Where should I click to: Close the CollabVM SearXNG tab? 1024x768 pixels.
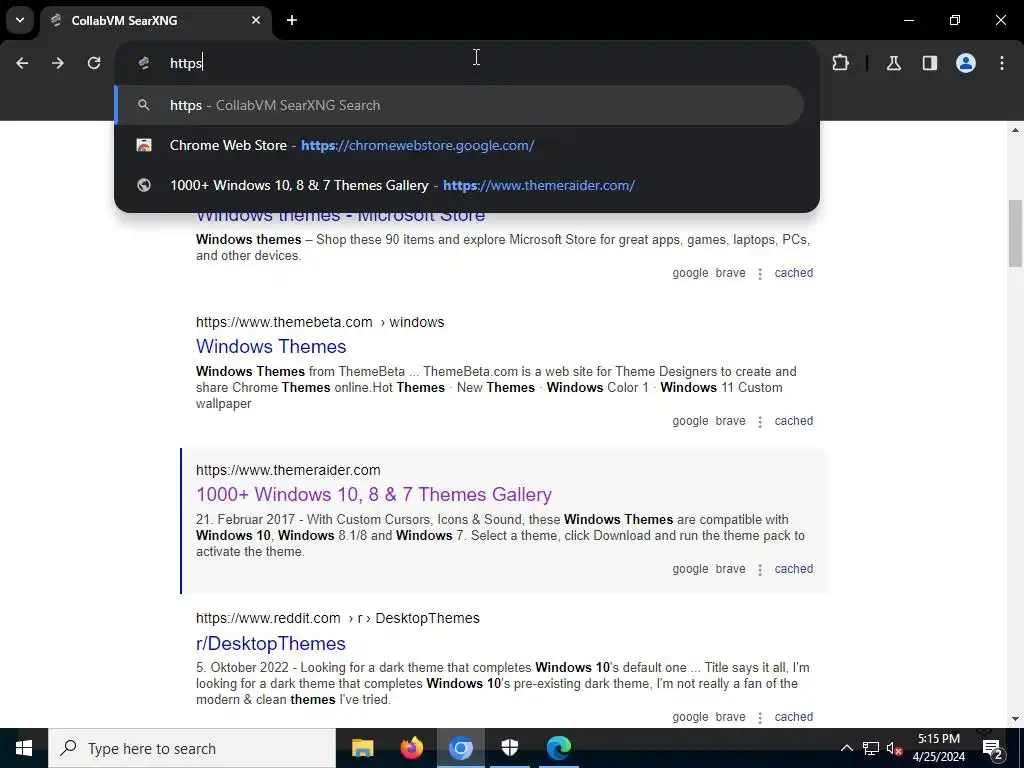256,20
